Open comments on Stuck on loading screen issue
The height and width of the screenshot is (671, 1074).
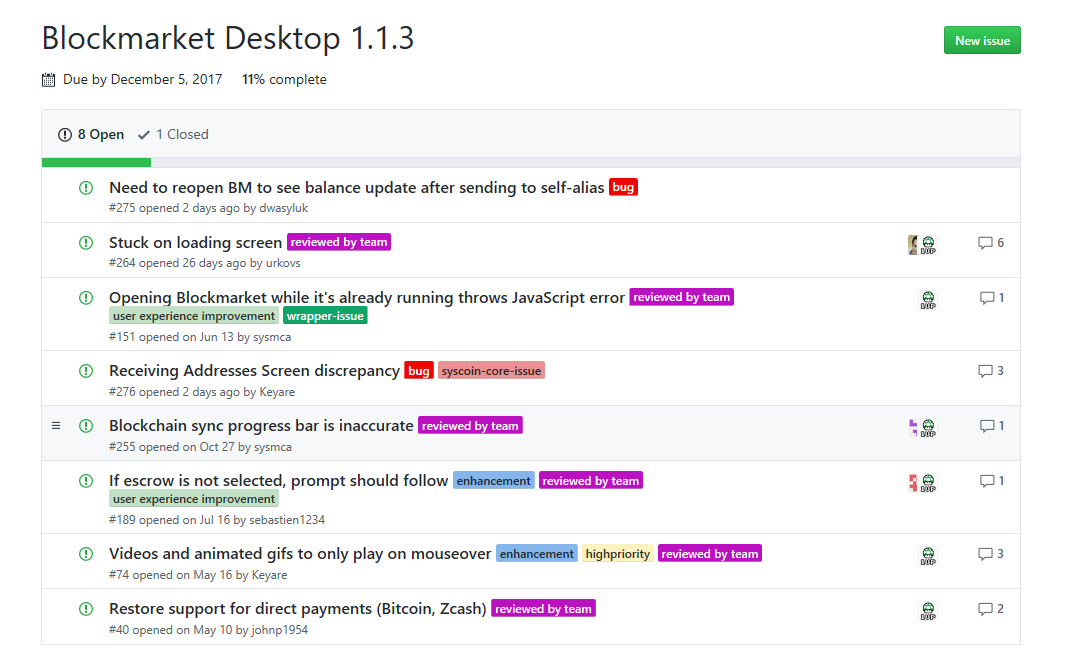pyautogui.click(x=991, y=243)
